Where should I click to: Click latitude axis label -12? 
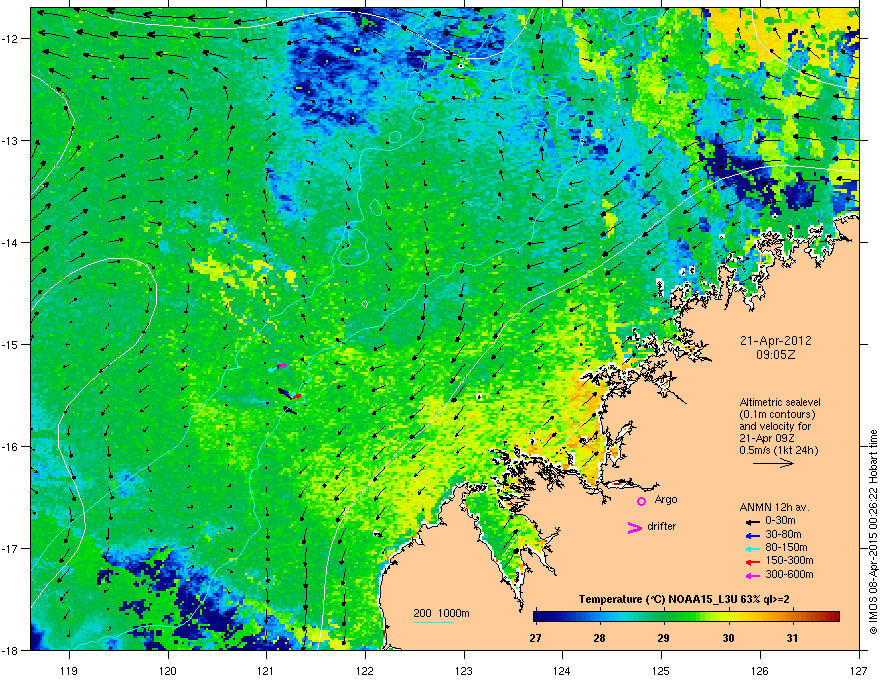coord(10,39)
